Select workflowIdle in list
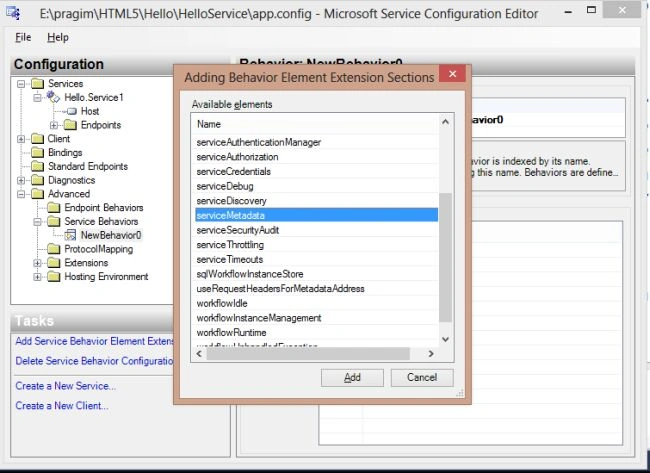This screenshot has width=650, height=473. (317, 303)
